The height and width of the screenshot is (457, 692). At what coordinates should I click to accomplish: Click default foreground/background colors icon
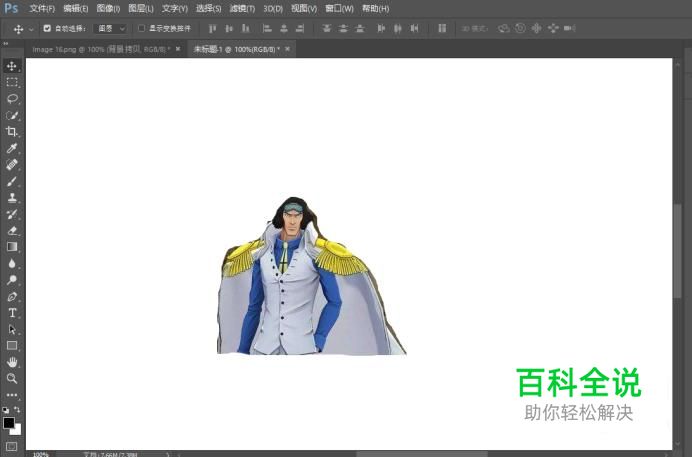point(5,410)
